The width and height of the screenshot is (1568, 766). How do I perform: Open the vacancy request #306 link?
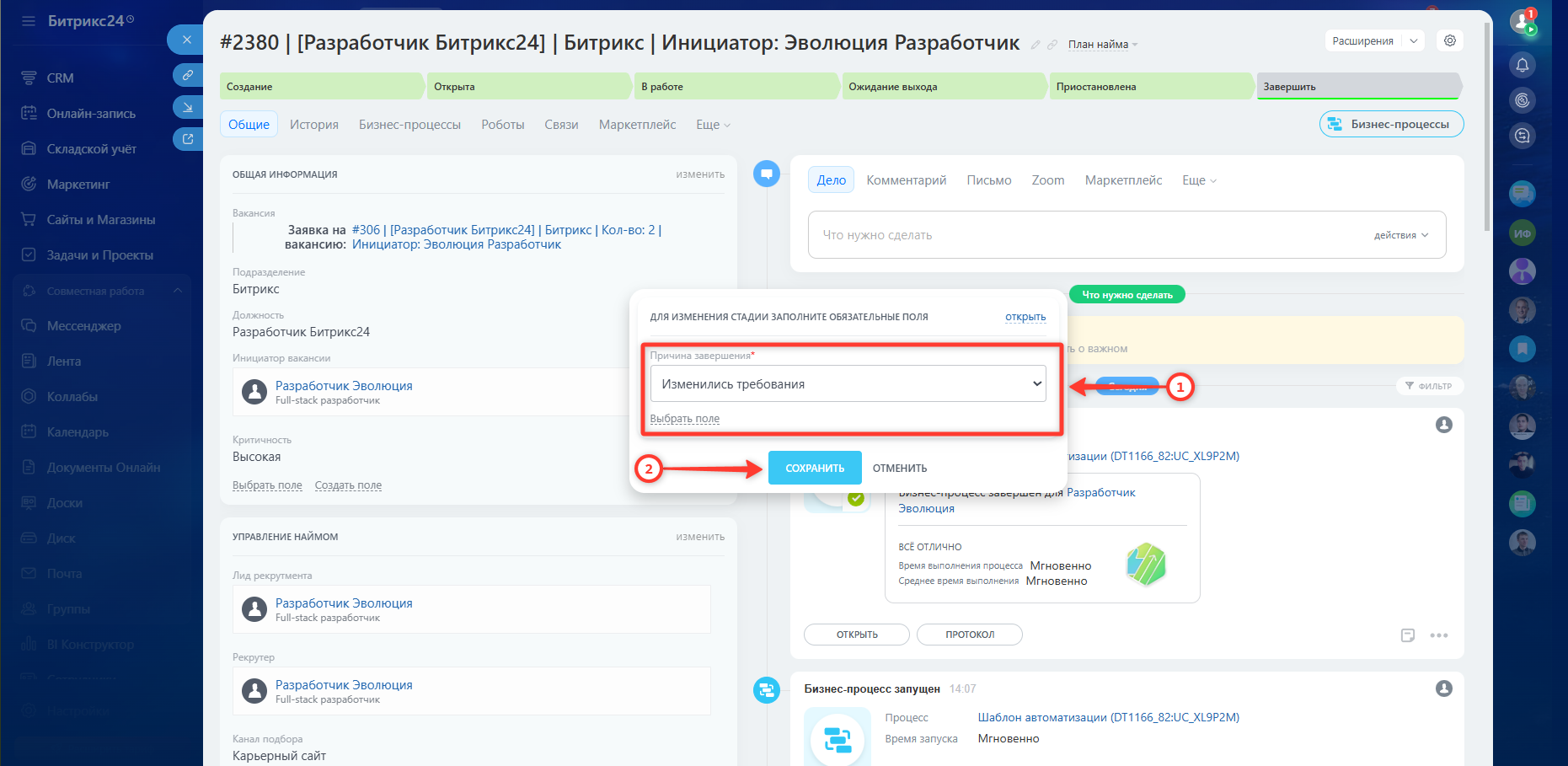point(506,237)
